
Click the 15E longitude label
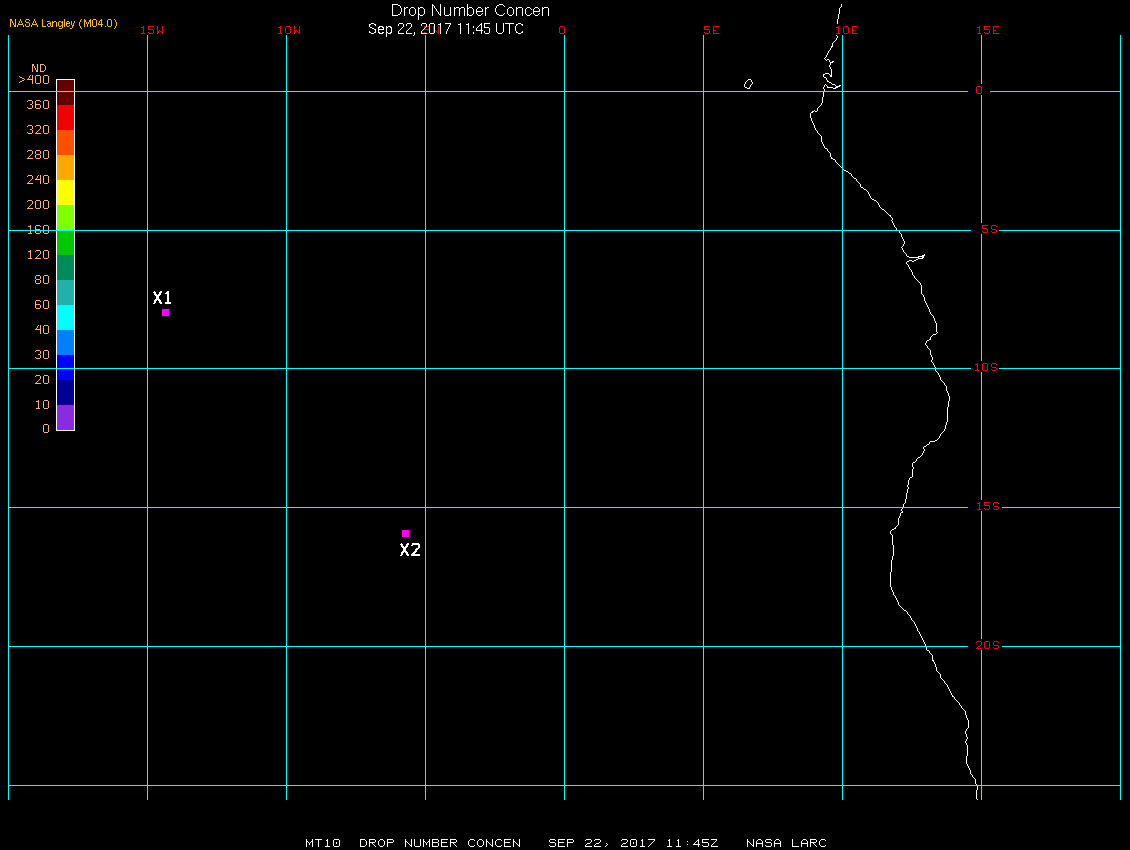(x=987, y=30)
